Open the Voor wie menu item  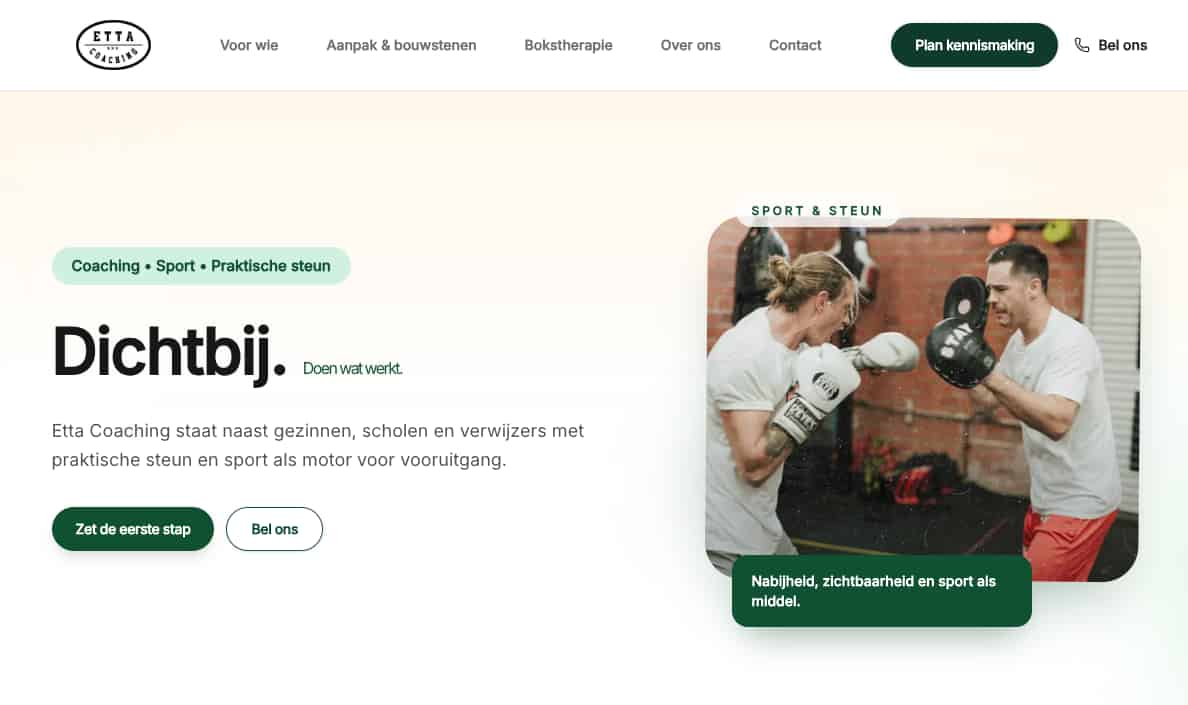(249, 45)
